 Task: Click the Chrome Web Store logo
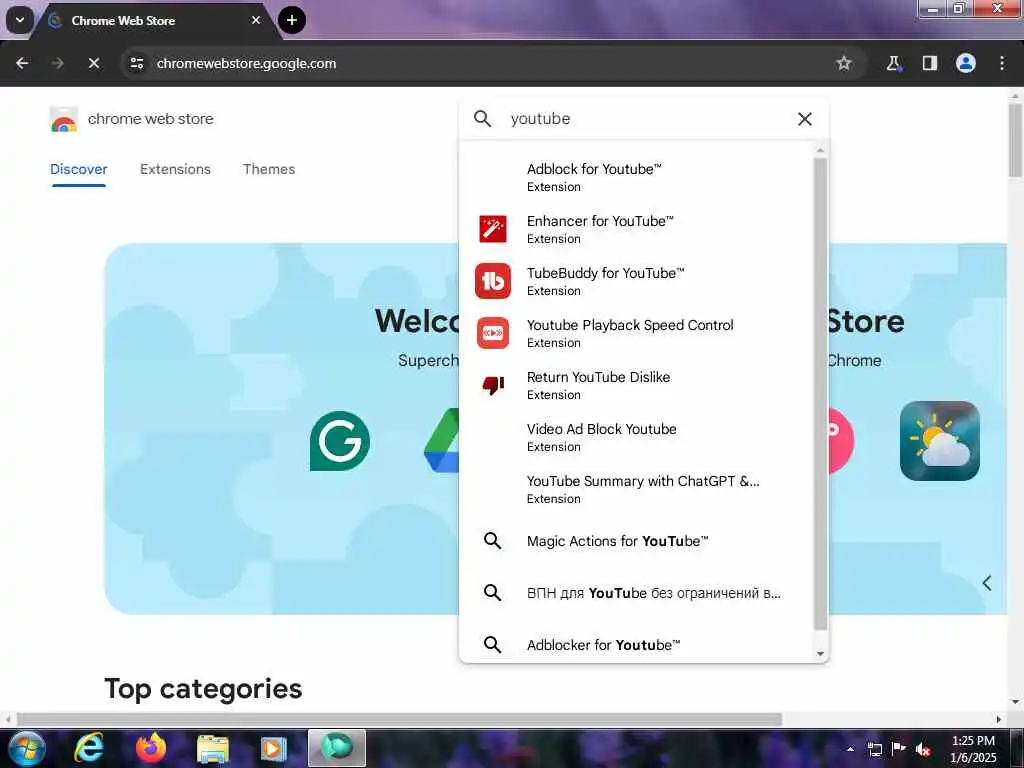click(x=63, y=120)
